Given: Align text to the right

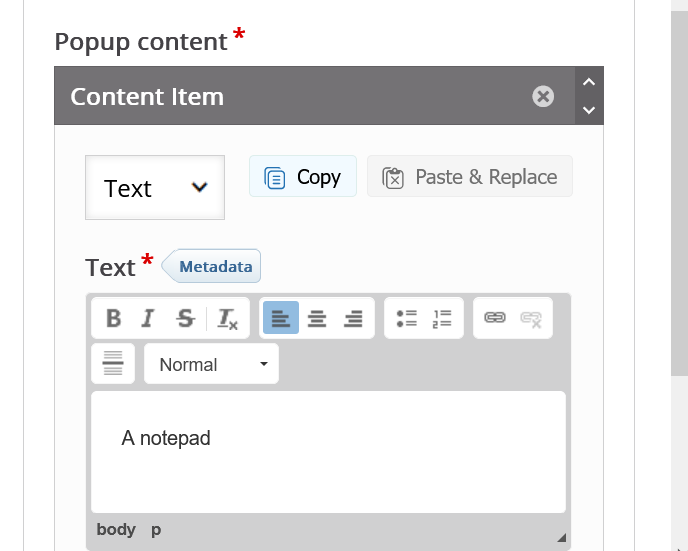Looking at the screenshot, I should (353, 318).
